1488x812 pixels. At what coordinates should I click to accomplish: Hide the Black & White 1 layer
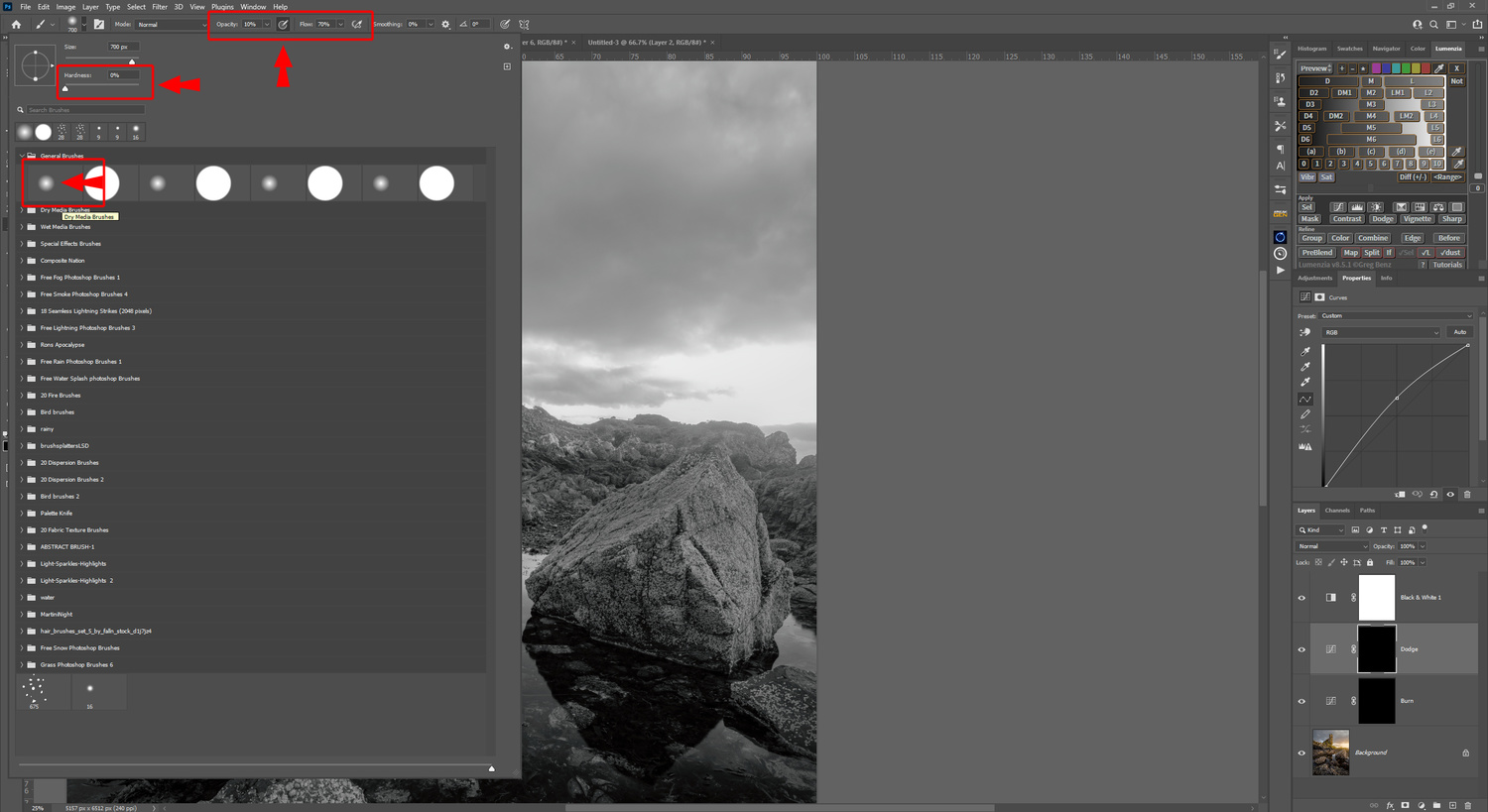[x=1302, y=598]
